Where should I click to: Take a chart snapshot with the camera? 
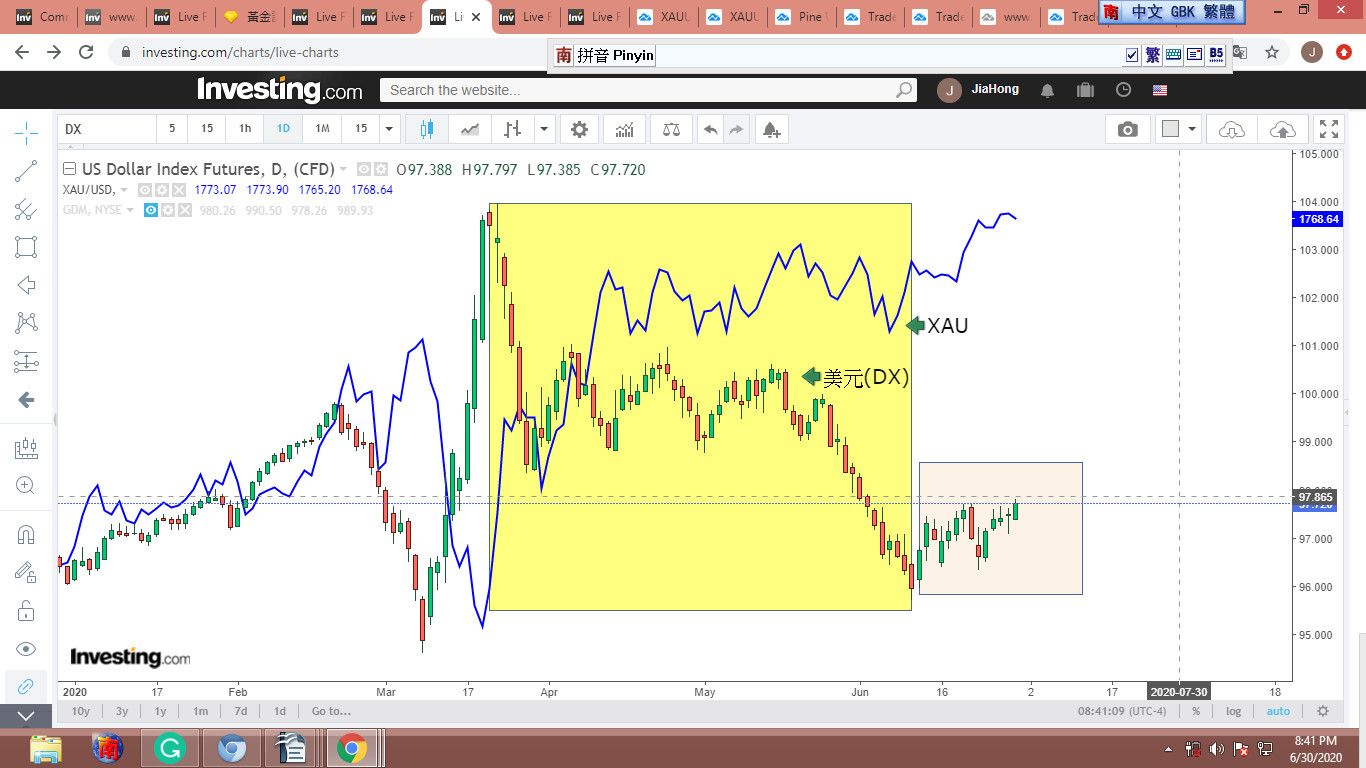coord(1128,129)
